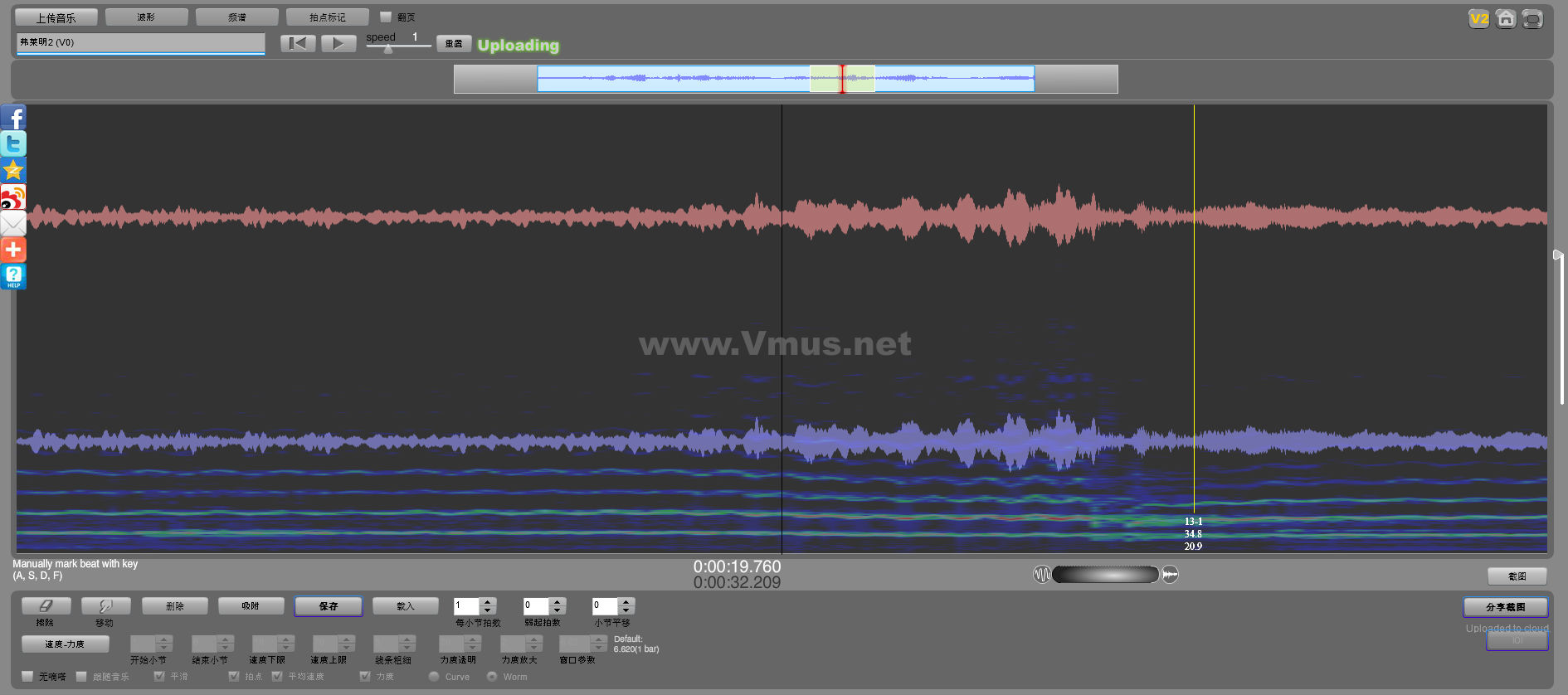Click the V2 version icon
The width and height of the screenshot is (1568, 695).
click(x=1478, y=18)
